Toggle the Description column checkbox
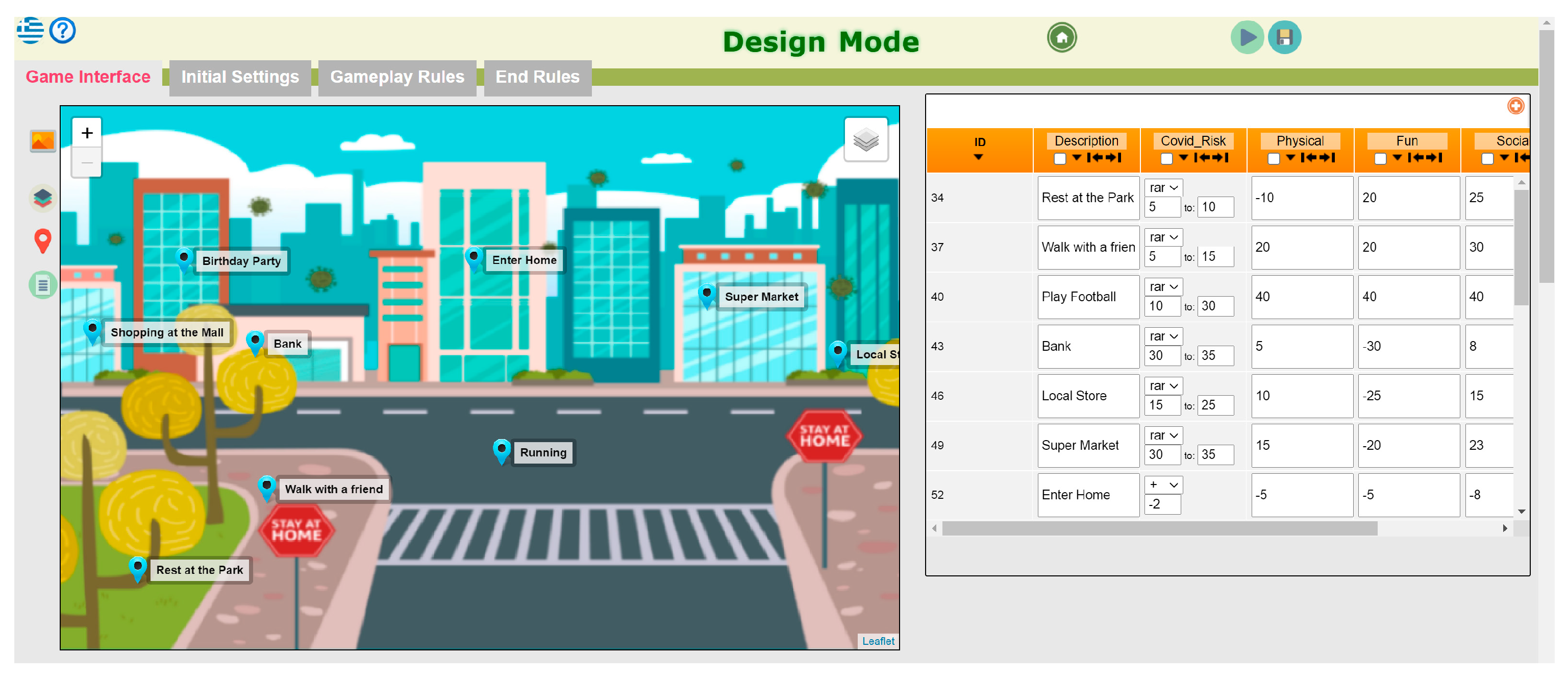1568x678 pixels. point(1060,158)
